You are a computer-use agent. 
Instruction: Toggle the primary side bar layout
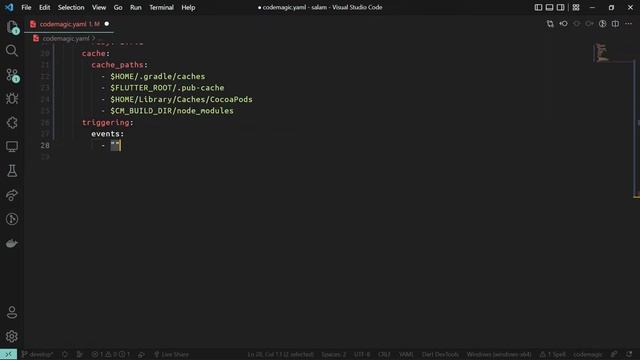538,7
